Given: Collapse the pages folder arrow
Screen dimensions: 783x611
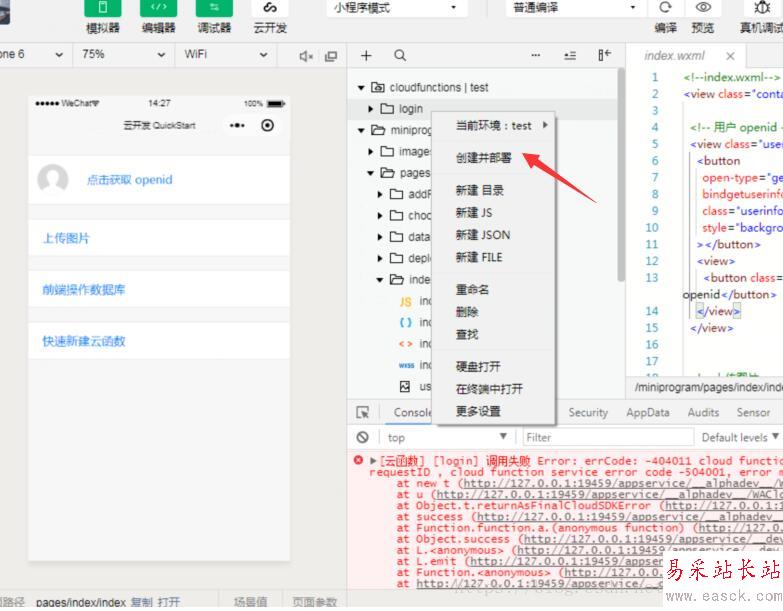Looking at the screenshot, I should tap(371, 173).
